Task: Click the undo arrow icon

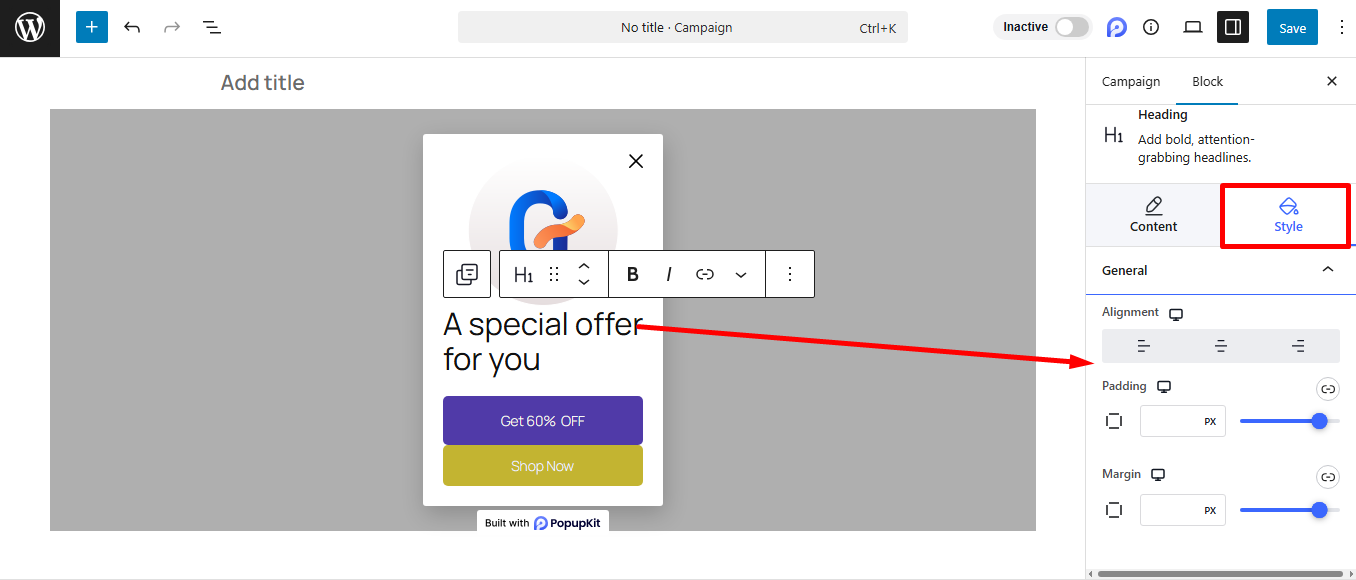Action: point(132,27)
